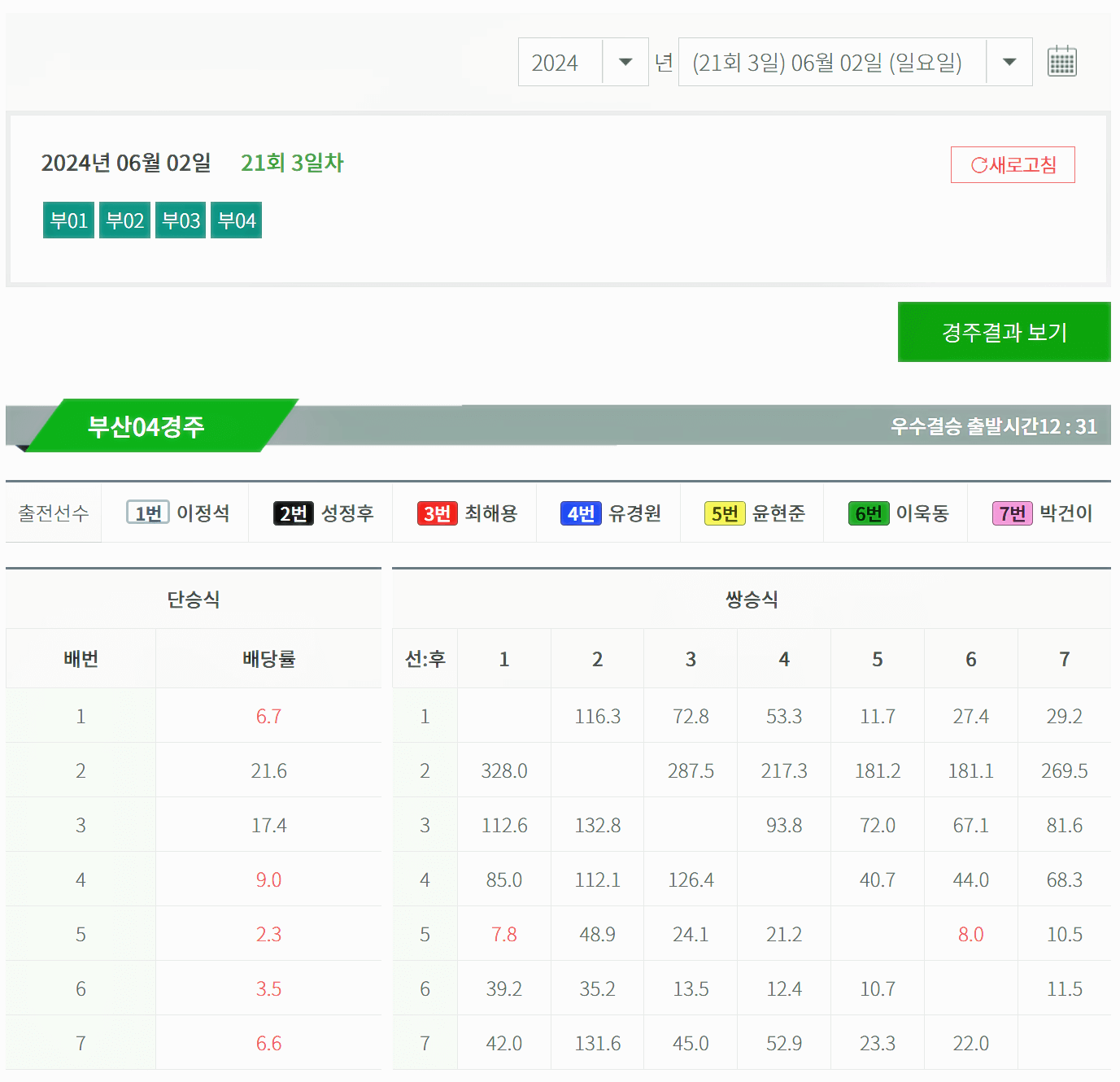Select blue badge 4번 유경원
The image size is (1120, 1082).
point(608,513)
